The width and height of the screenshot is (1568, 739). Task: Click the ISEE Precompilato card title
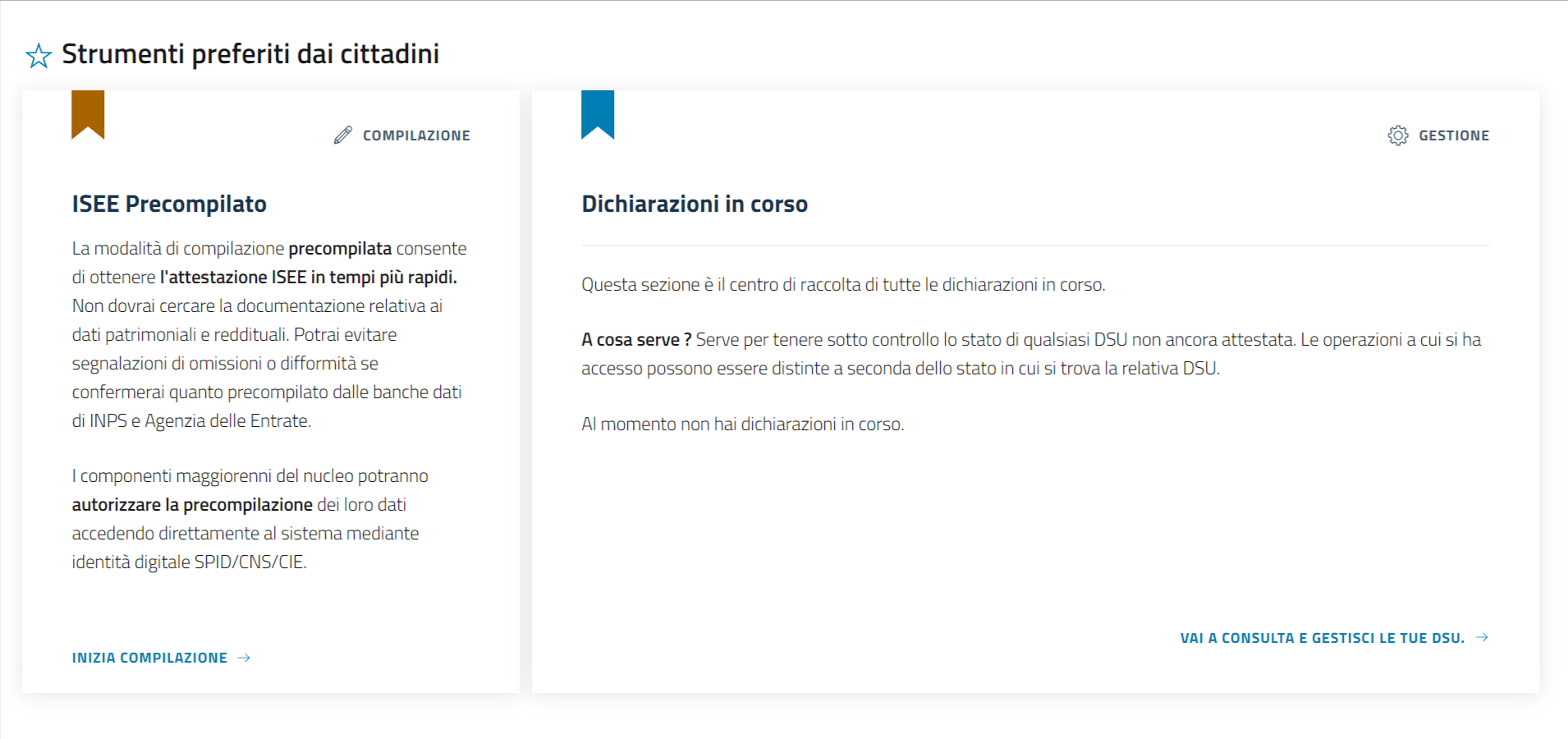170,204
